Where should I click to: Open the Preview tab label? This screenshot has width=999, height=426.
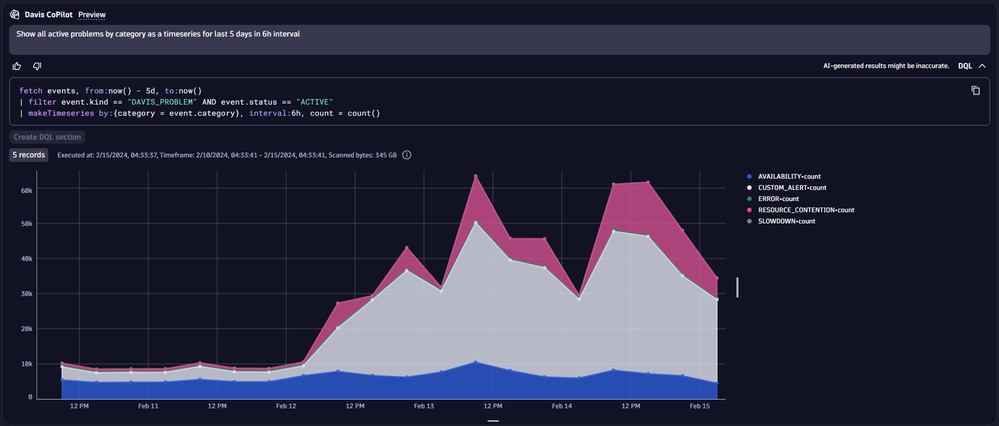(92, 15)
